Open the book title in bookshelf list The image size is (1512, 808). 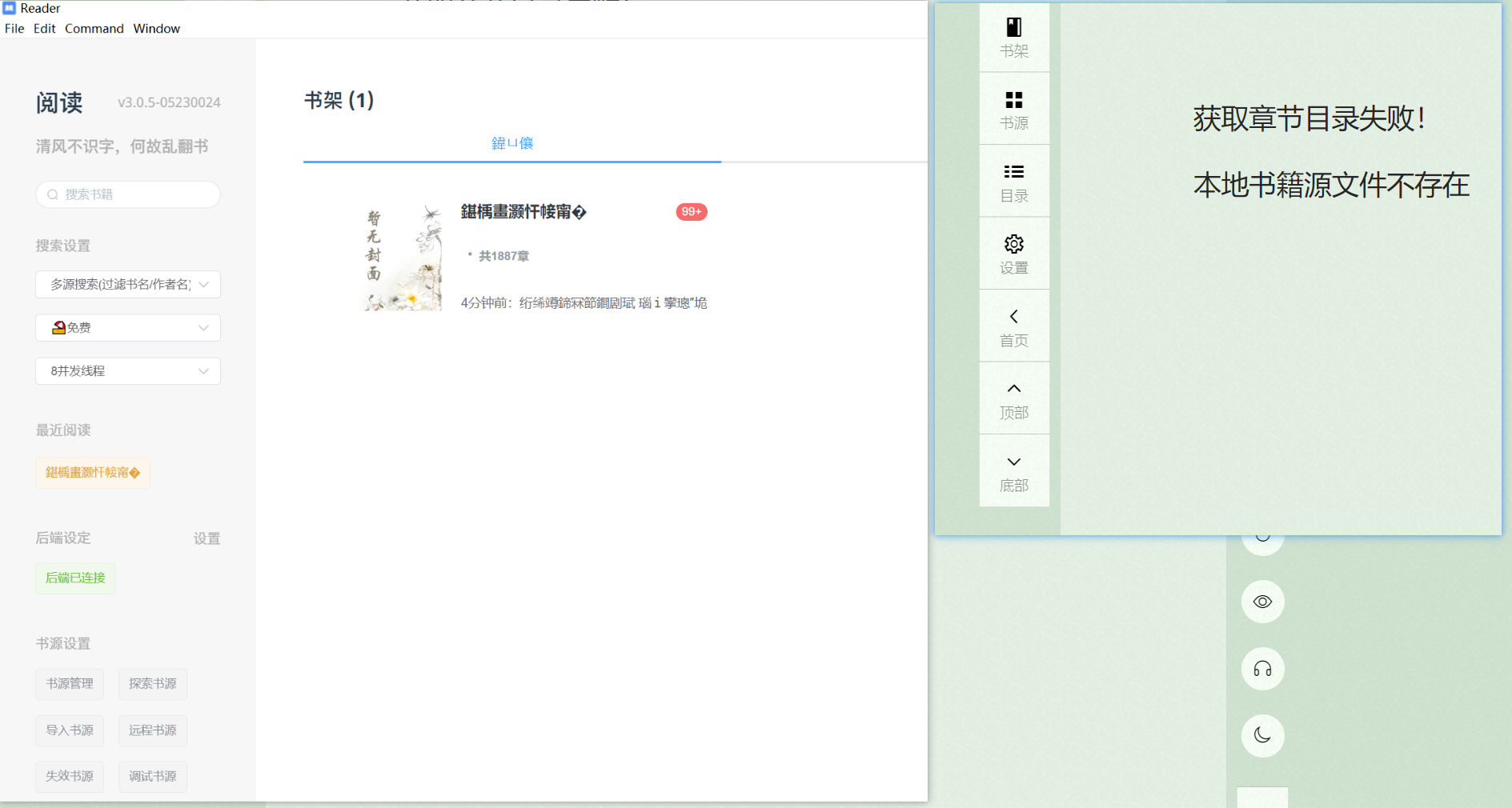[x=523, y=212]
